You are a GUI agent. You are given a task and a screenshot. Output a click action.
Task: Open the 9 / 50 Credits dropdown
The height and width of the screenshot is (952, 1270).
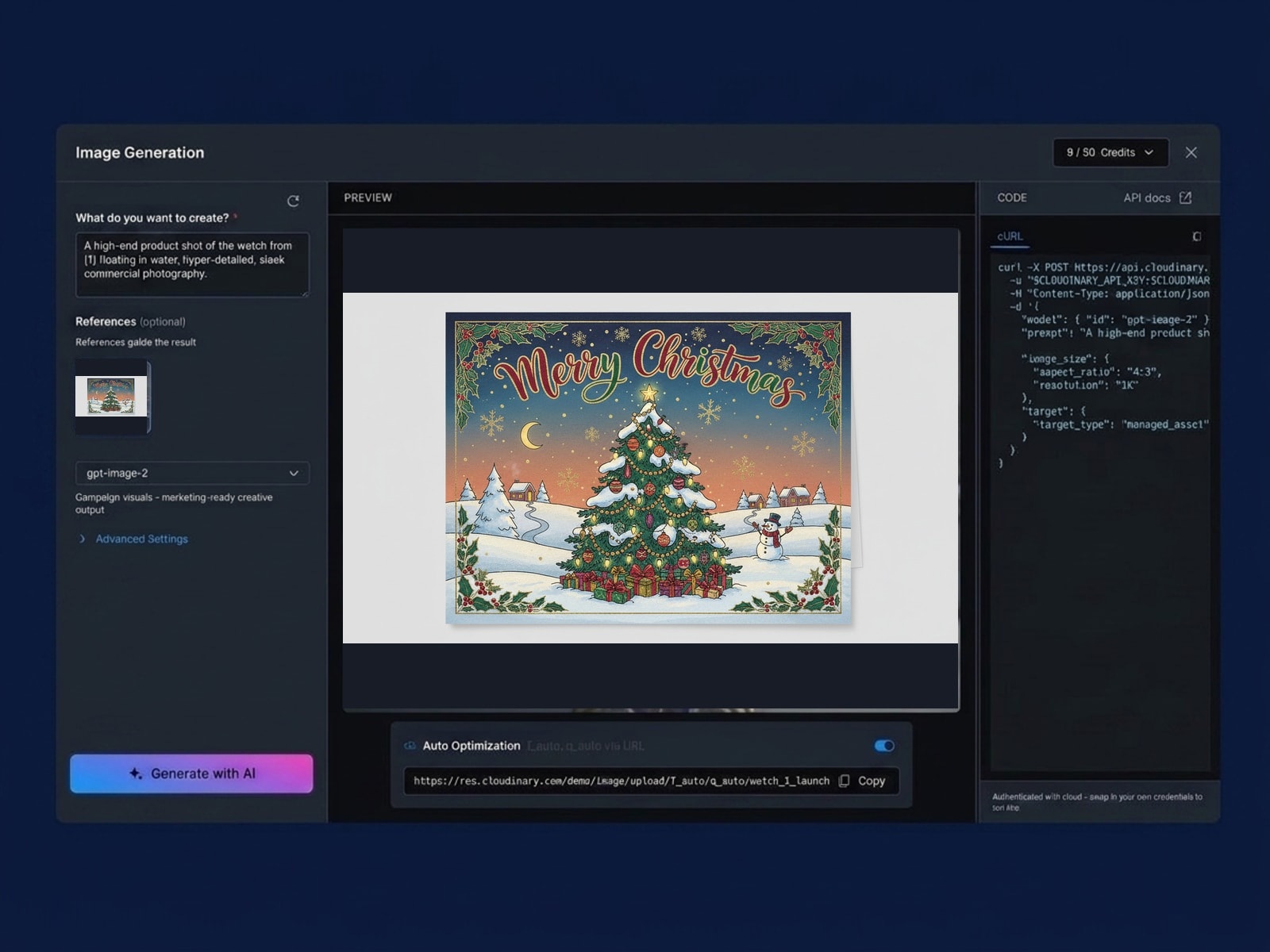[x=1110, y=152]
